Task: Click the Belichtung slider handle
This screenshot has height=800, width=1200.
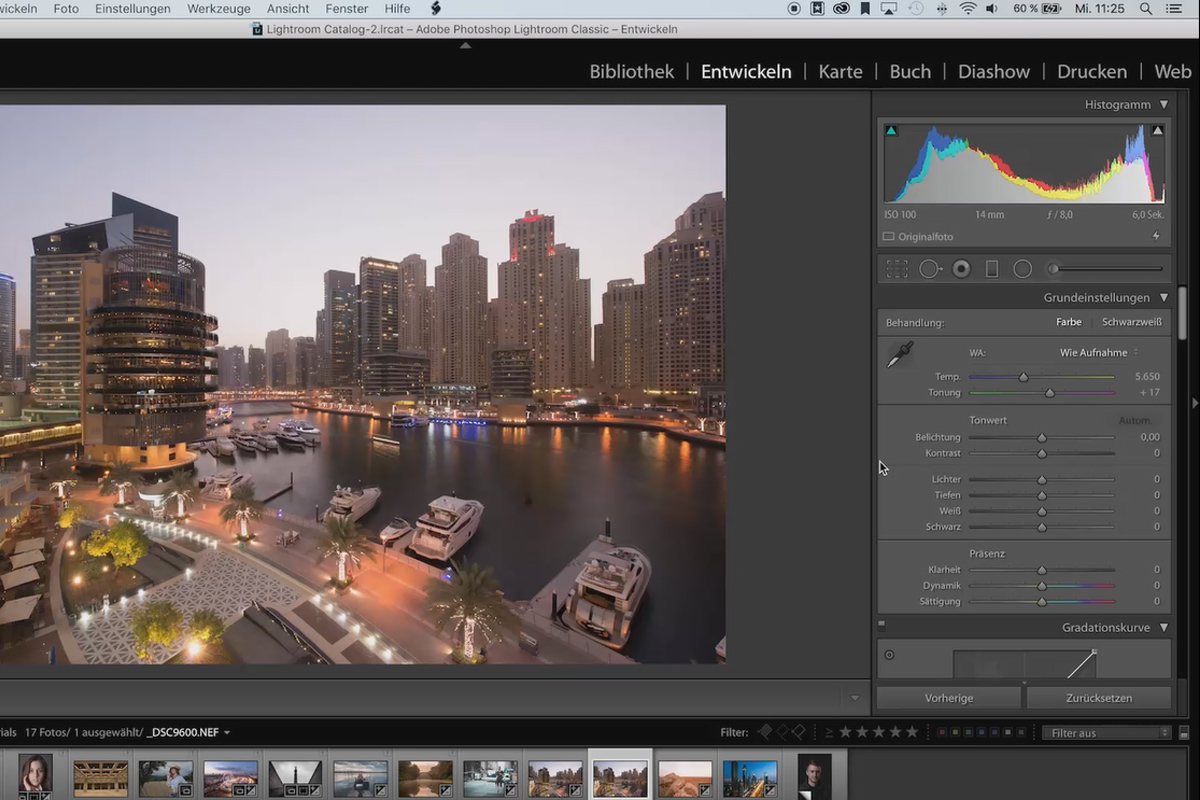Action: click(x=1041, y=438)
